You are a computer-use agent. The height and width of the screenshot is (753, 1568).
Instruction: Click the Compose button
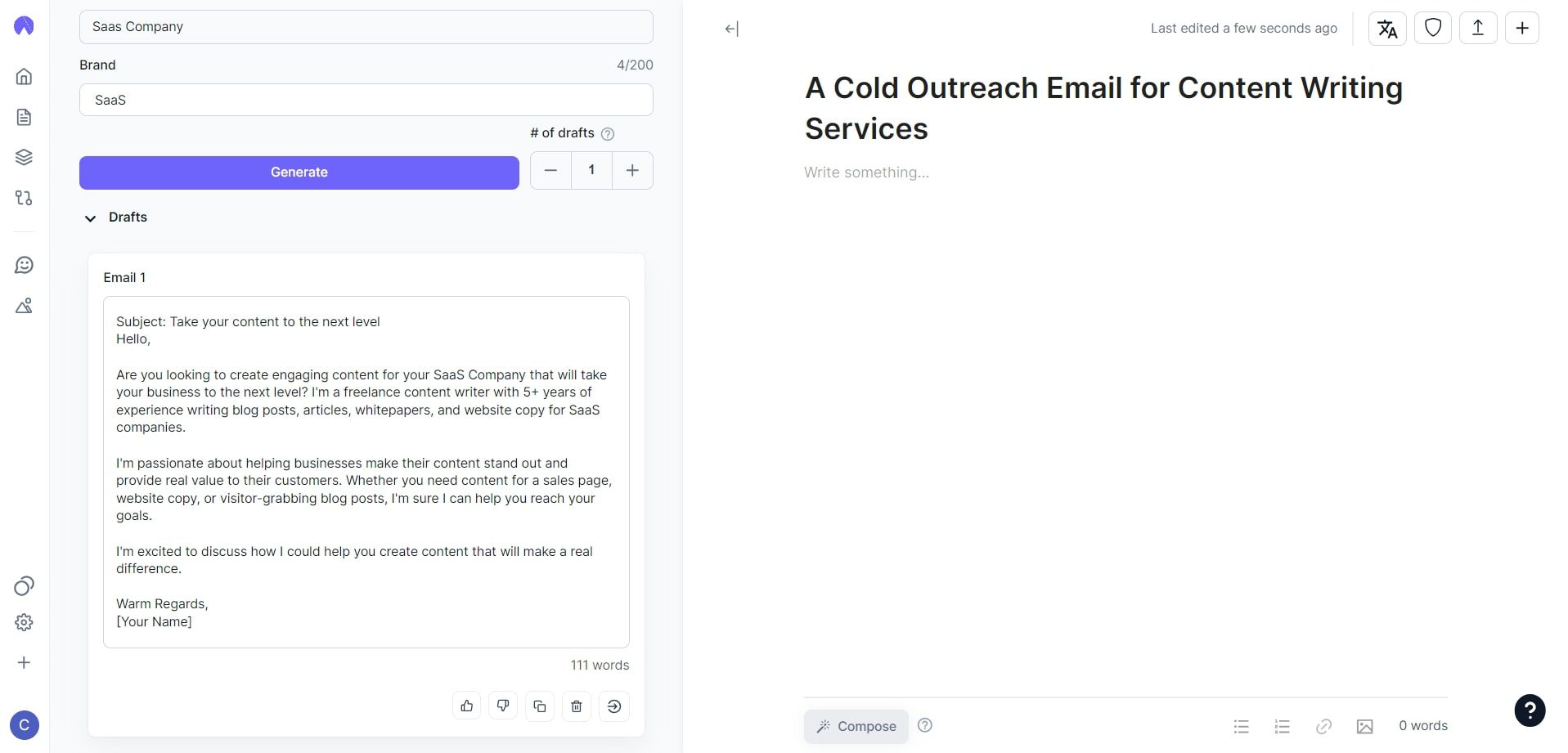click(x=856, y=726)
